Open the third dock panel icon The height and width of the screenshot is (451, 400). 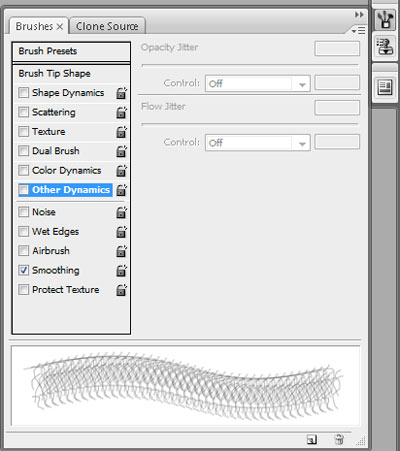[x=385, y=87]
